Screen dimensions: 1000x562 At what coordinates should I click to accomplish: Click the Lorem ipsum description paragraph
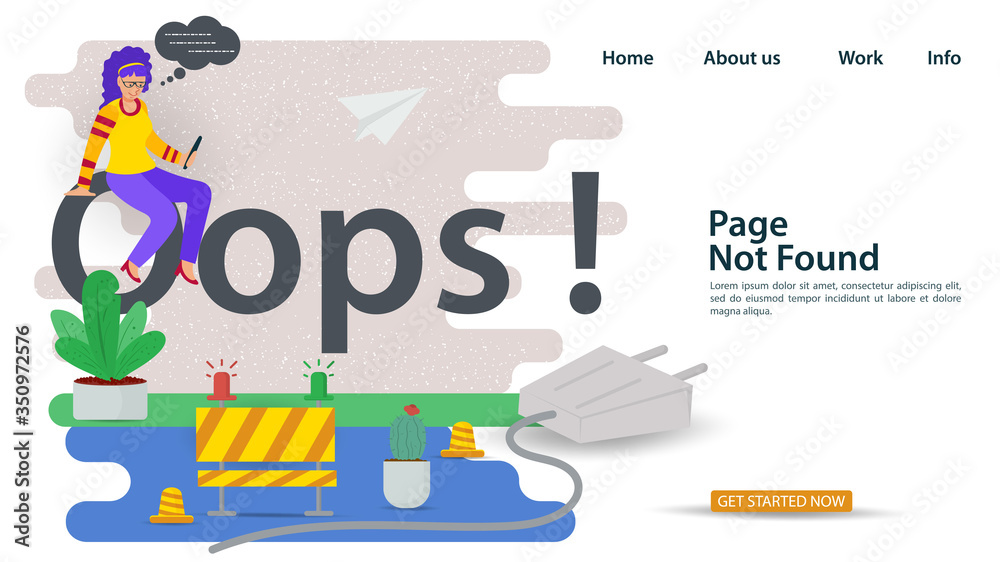835,298
